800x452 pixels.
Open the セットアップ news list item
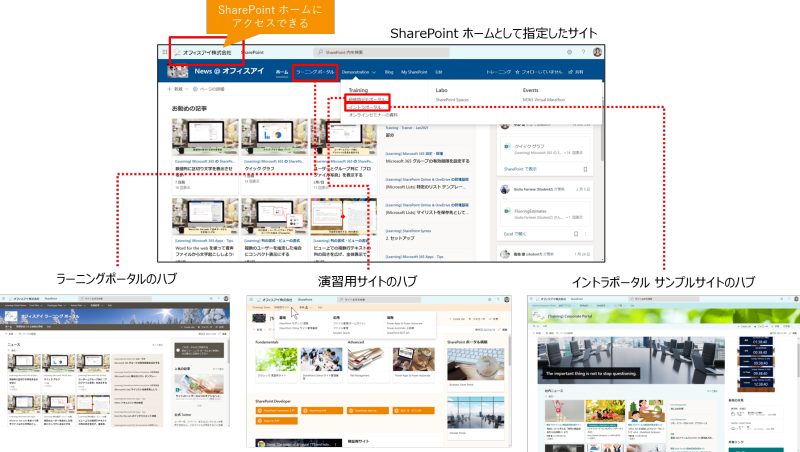pyautogui.click(x=401, y=238)
